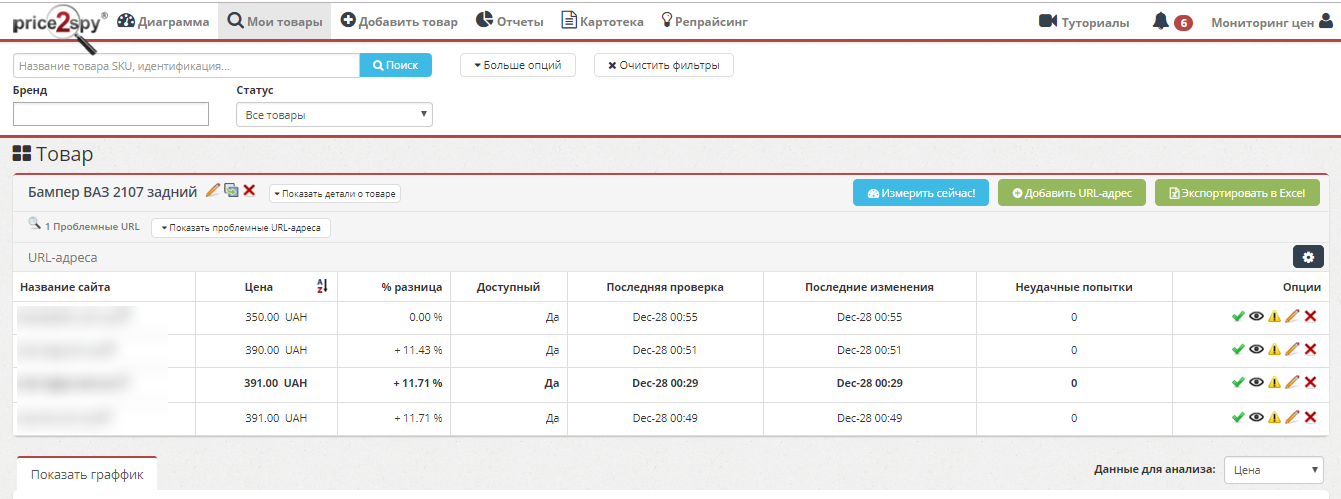Delete URL in 390.00 UAH row
The width and height of the screenshot is (1341, 499).
point(1310,350)
